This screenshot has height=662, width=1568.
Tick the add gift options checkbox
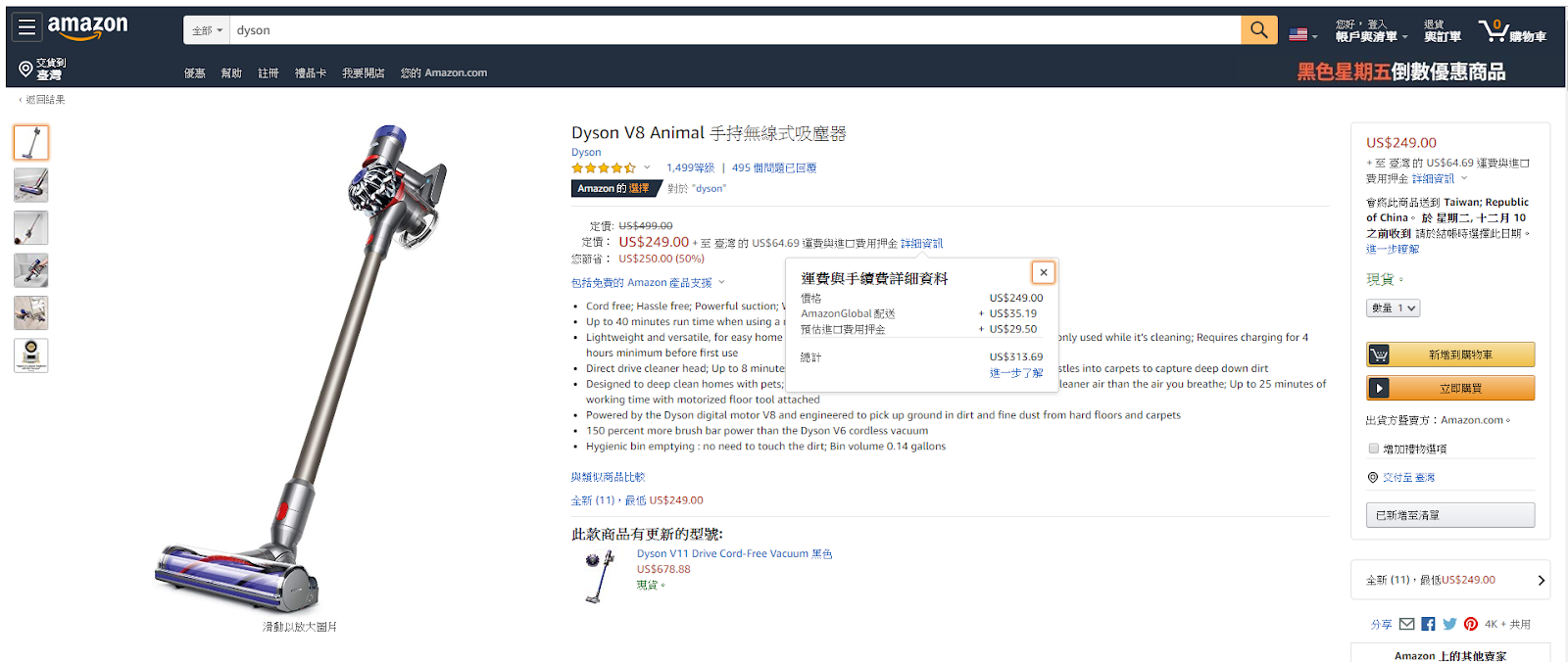pos(1373,449)
